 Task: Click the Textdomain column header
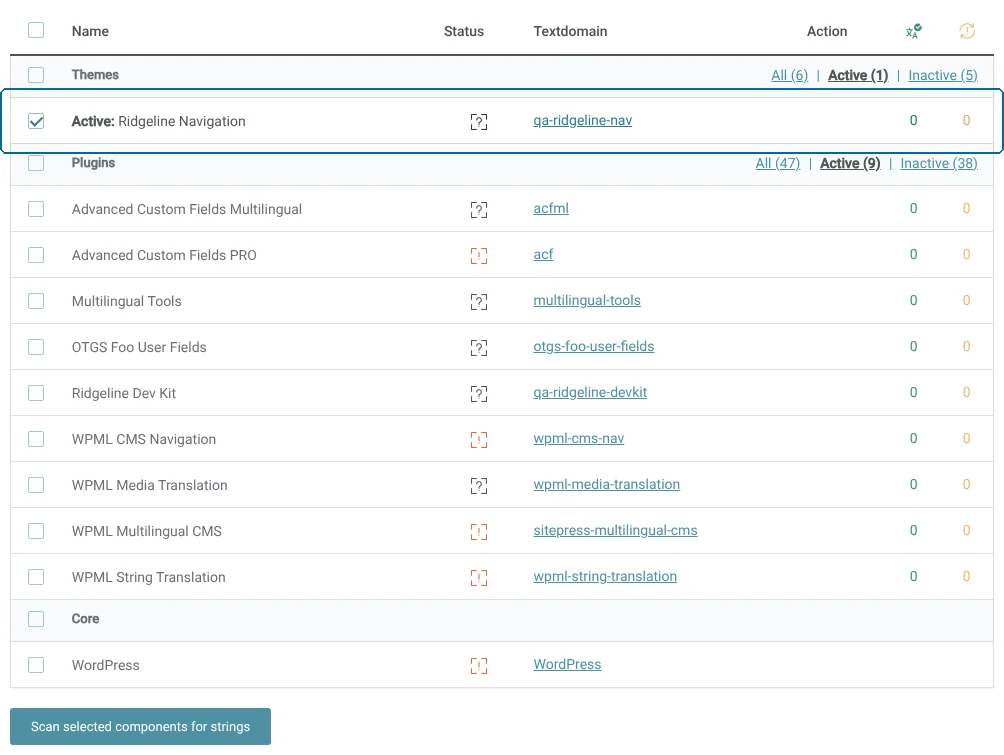pyautogui.click(x=571, y=31)
